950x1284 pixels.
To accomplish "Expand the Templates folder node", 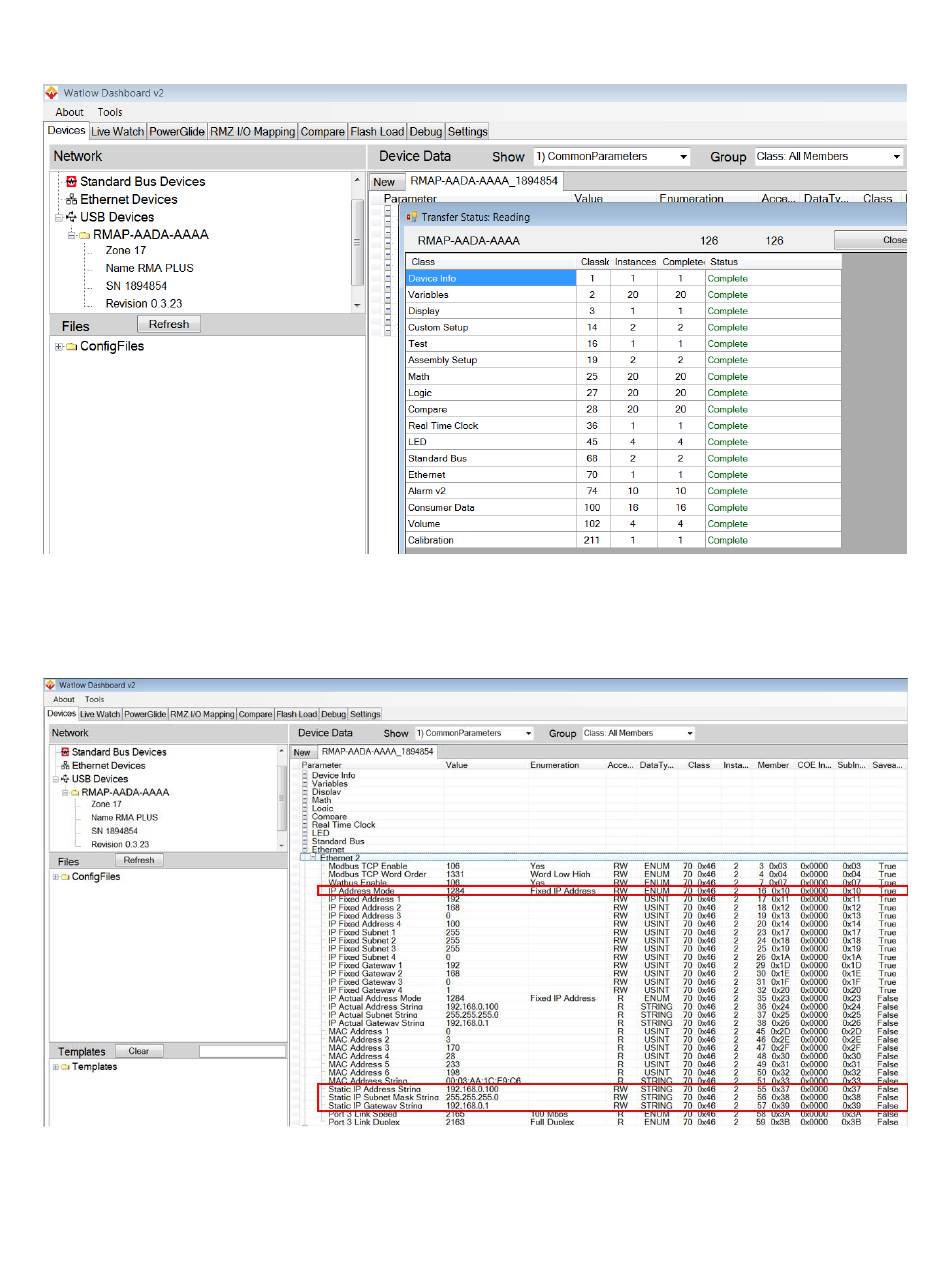I will pyautogui.click(x=56, y=1067).
